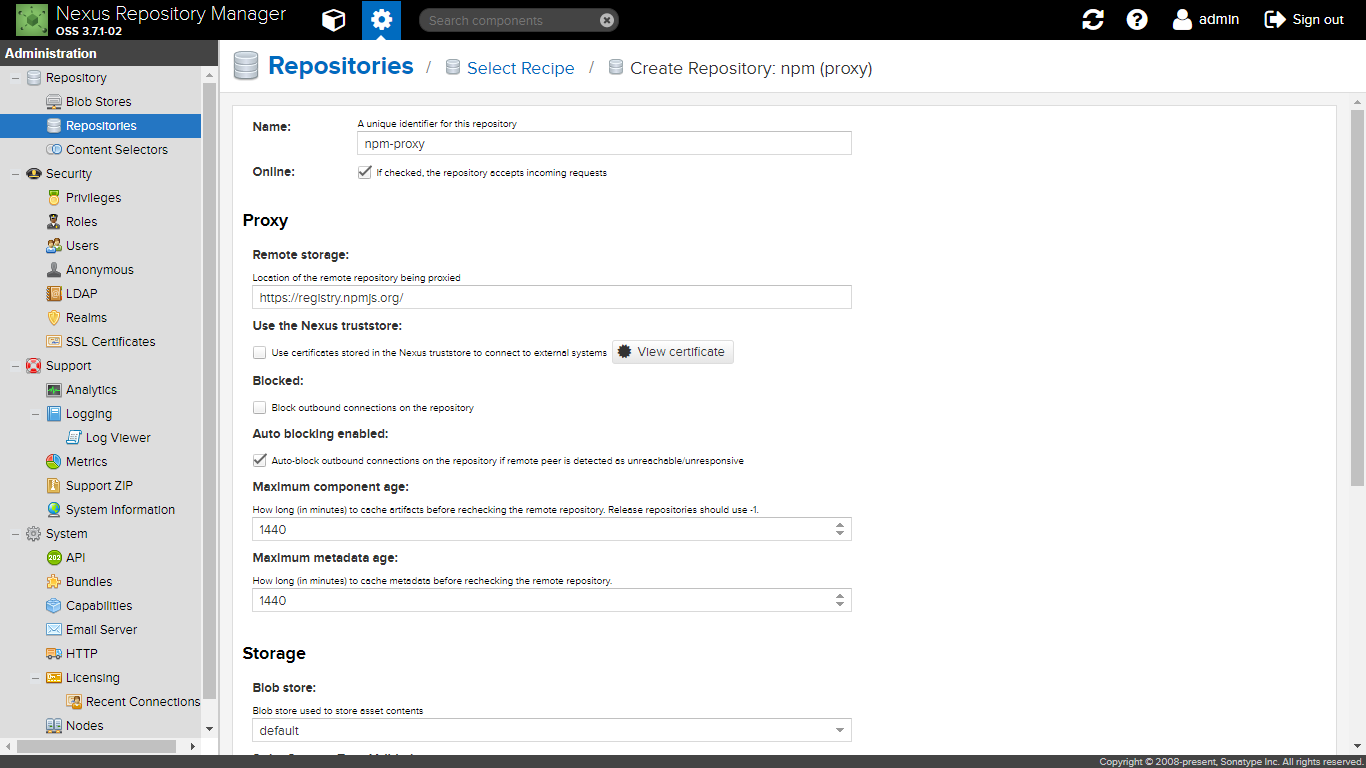The image size is (1366, 768).
Task: Click the Remote storage URL field
Action: point(552,297)
